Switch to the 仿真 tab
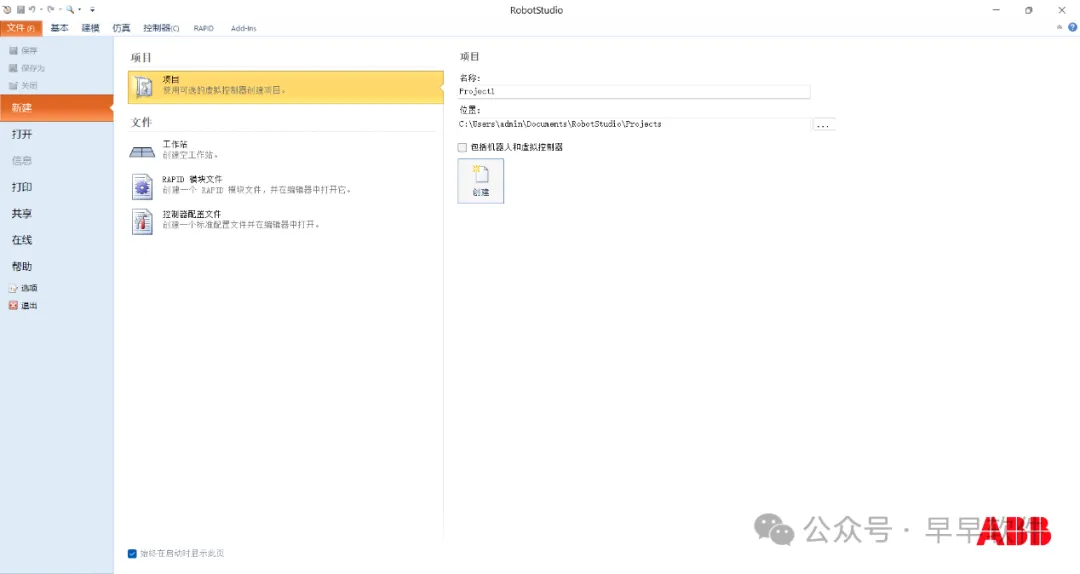The width and height of the screenshot is (1080, 574). tap(121, 28)
